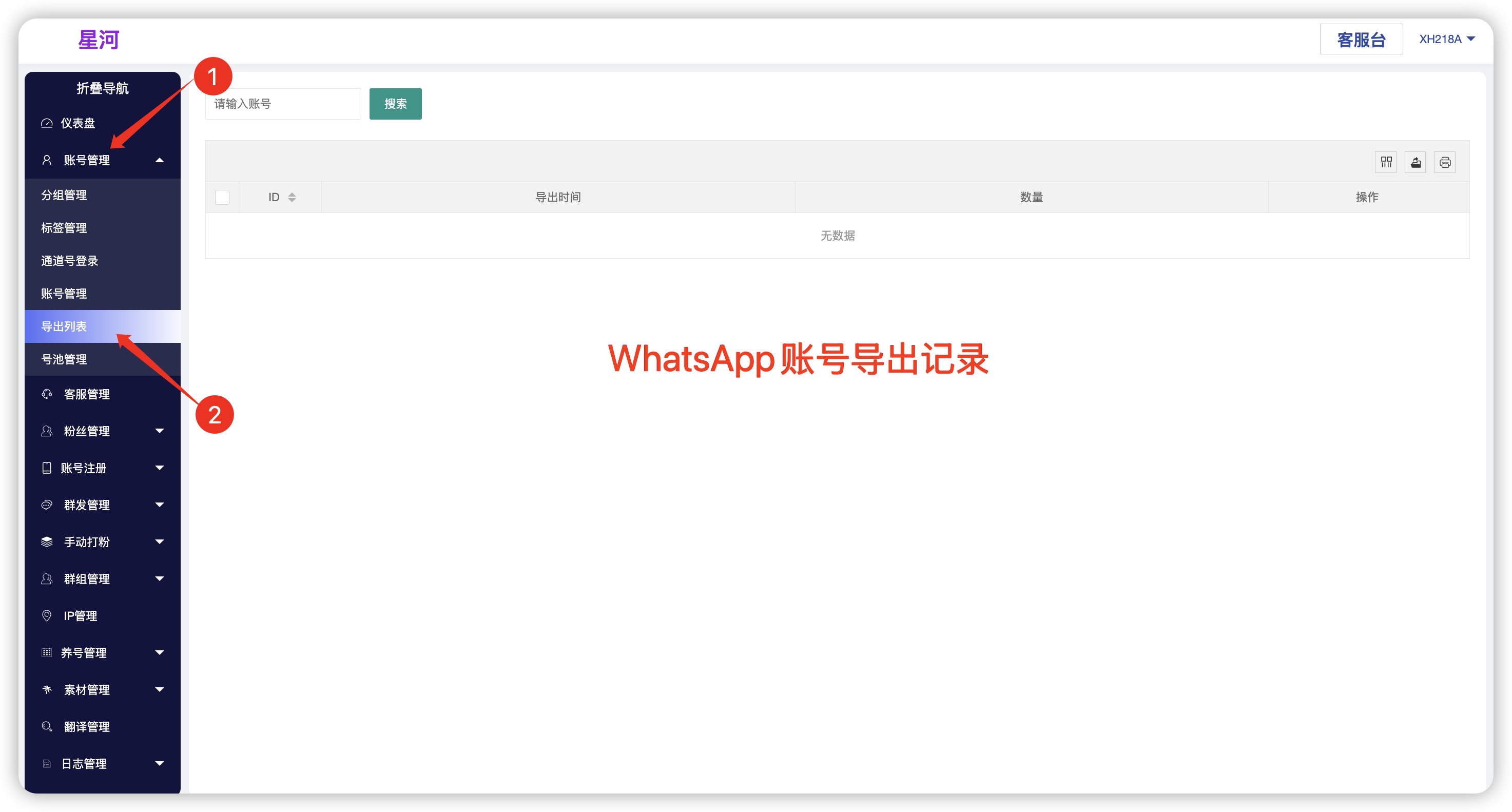Sort the table by the ID column

292,197
